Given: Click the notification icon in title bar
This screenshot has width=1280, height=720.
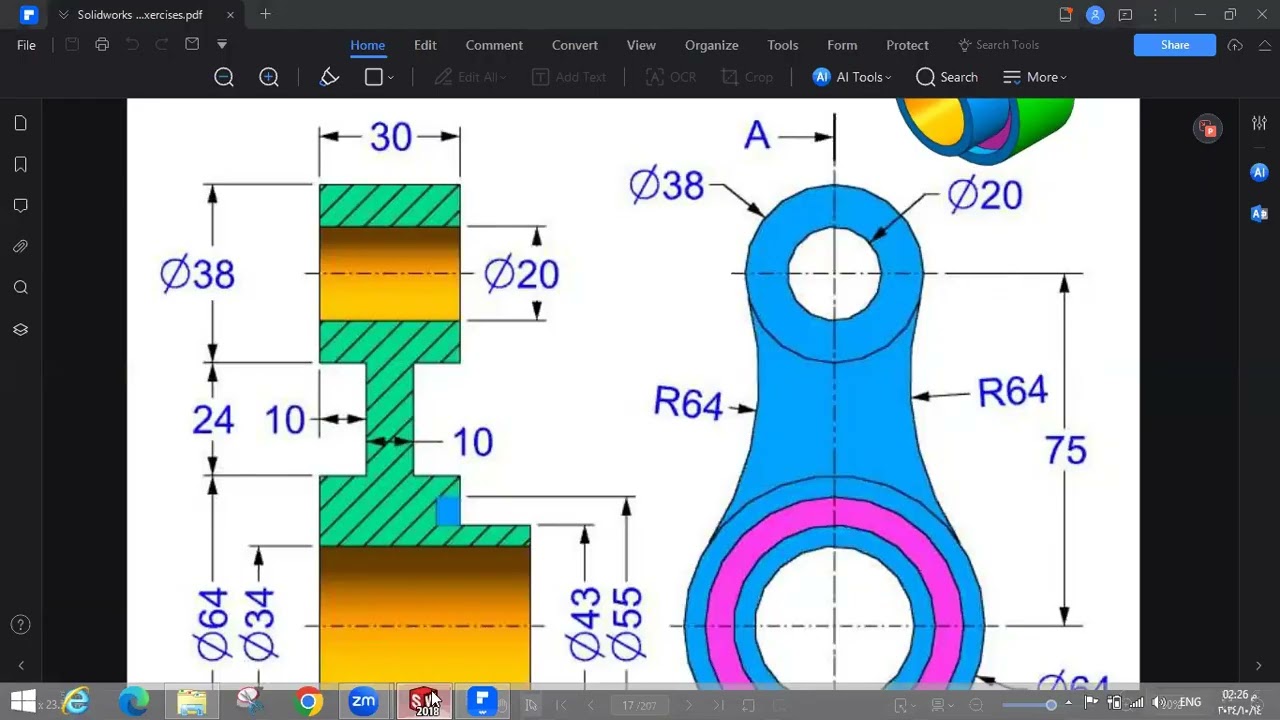Looking at the screenshot, I should pyautogui.click(x=1066, y=15).
